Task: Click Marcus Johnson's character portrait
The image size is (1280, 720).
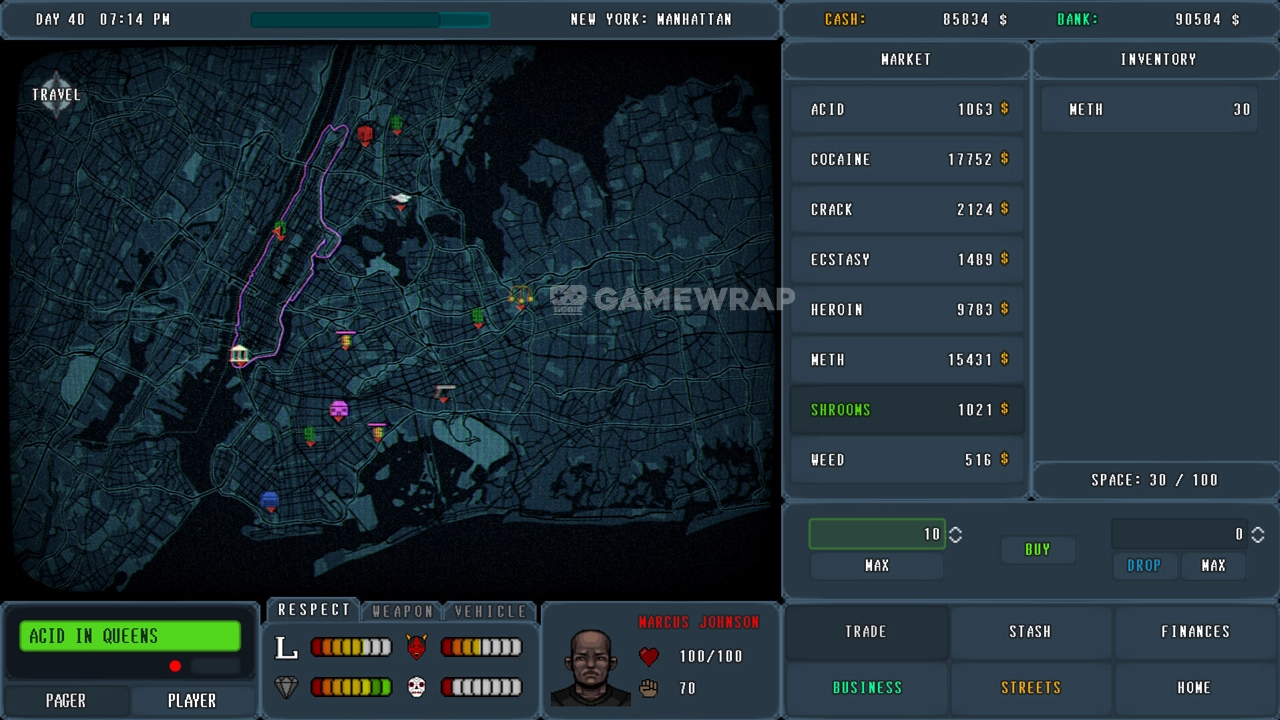Action: 591,667
